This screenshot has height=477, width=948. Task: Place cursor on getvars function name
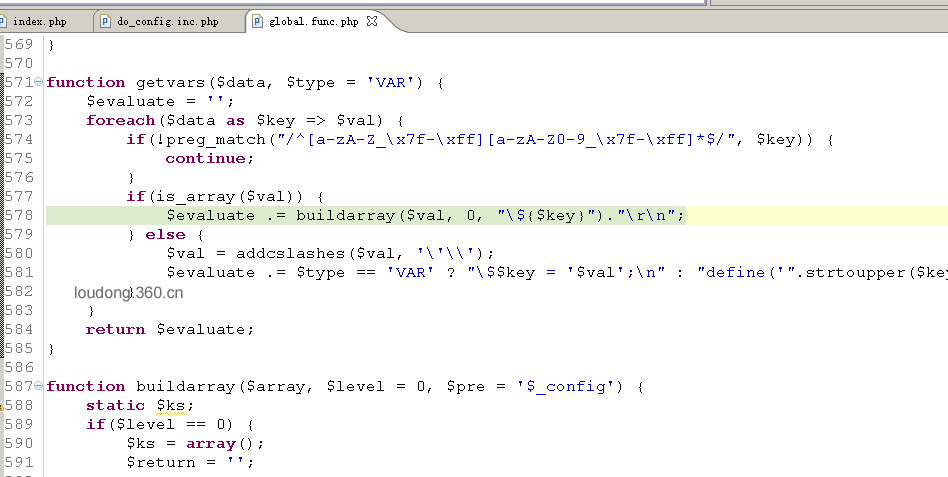(170, 83)
